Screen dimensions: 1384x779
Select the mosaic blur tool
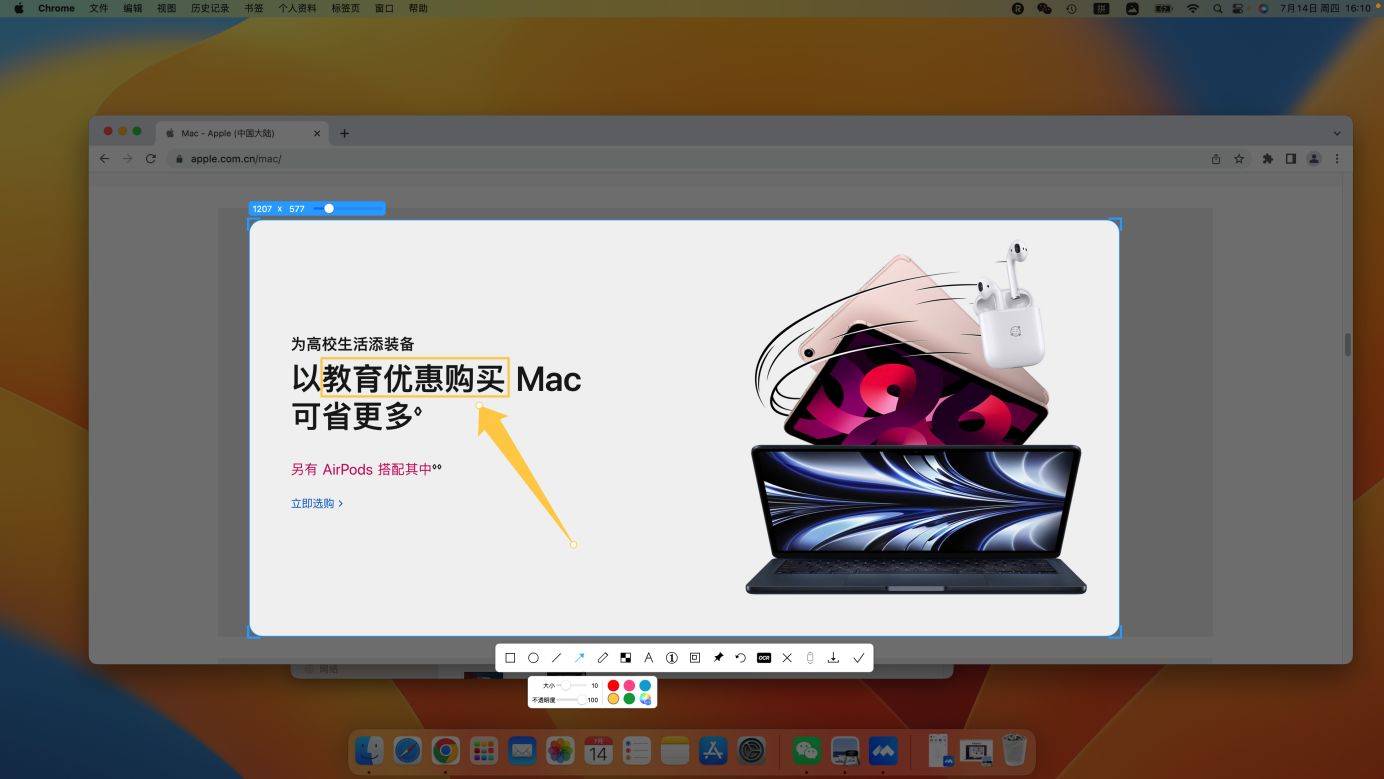[x=625, y=658]
